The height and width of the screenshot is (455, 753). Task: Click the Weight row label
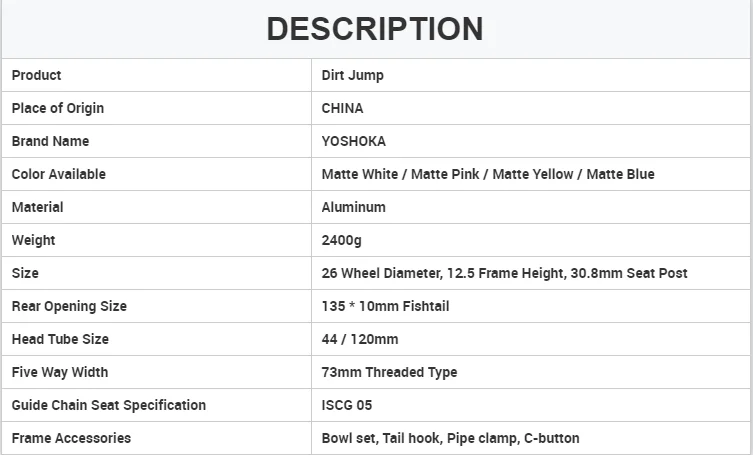click(33, 240)
